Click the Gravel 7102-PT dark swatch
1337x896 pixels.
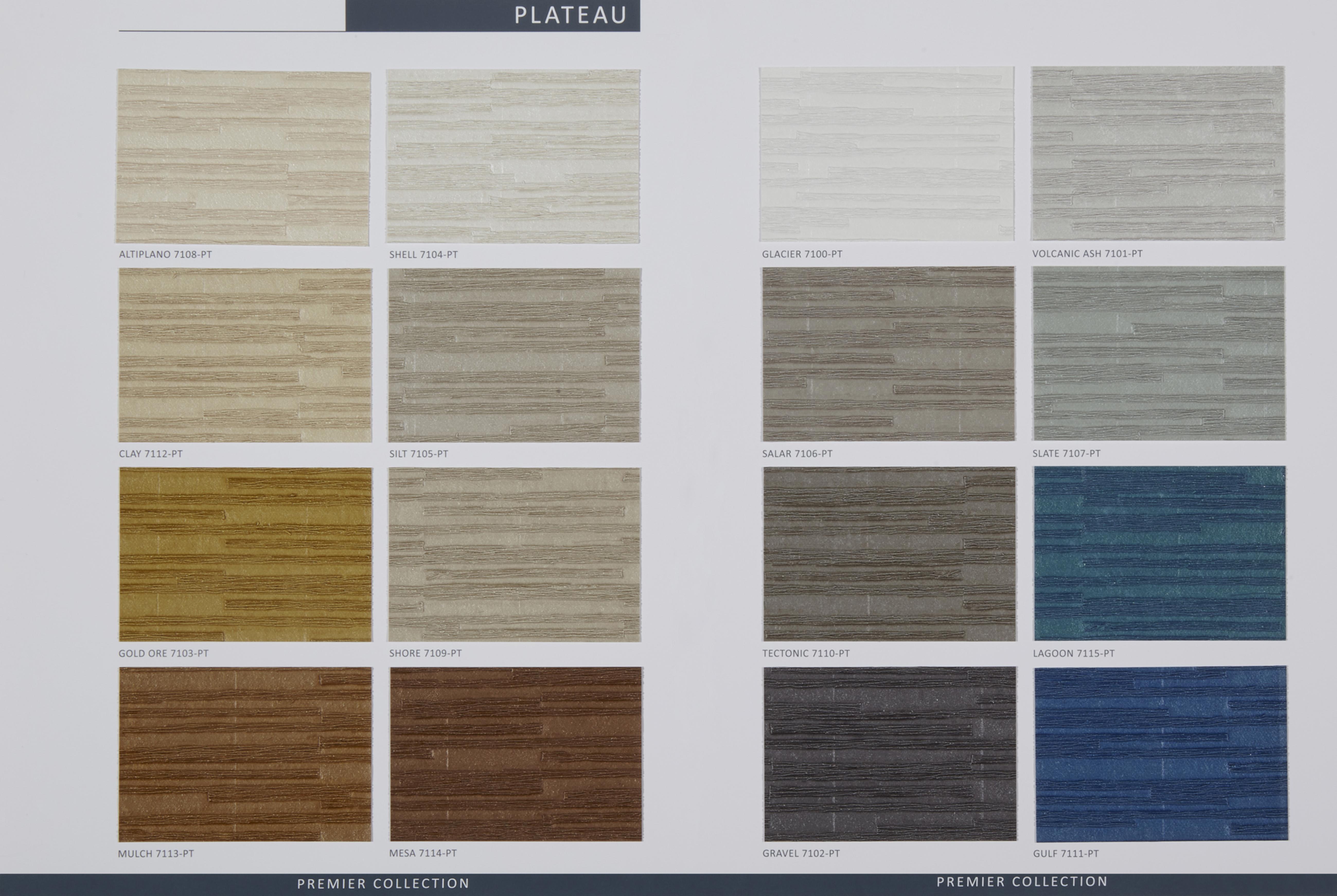(x=890, y=753)
